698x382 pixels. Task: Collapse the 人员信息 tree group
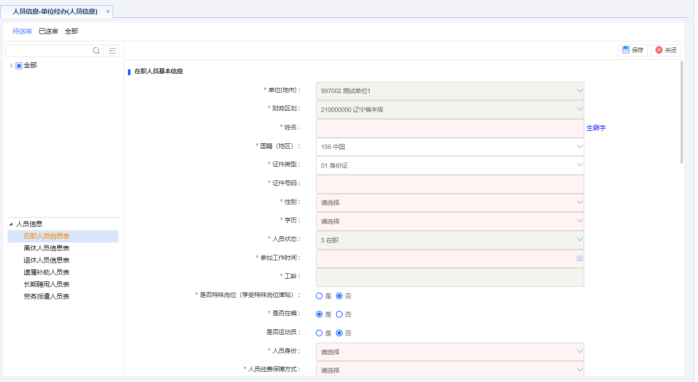[11, 224]
